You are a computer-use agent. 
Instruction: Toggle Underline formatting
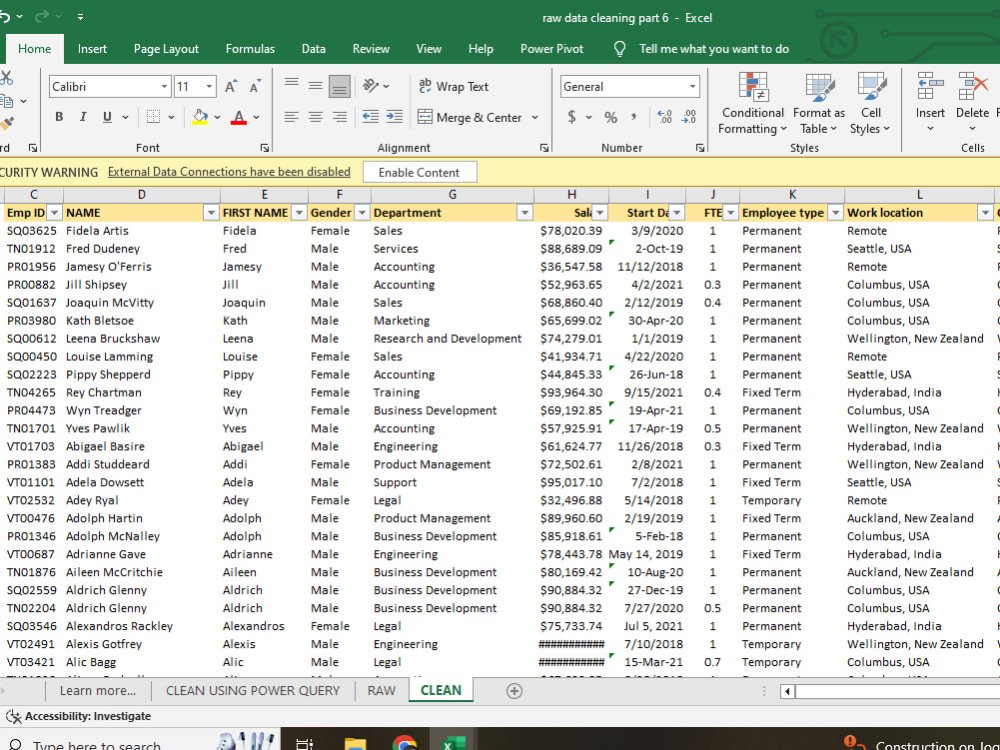coord(107,117)
